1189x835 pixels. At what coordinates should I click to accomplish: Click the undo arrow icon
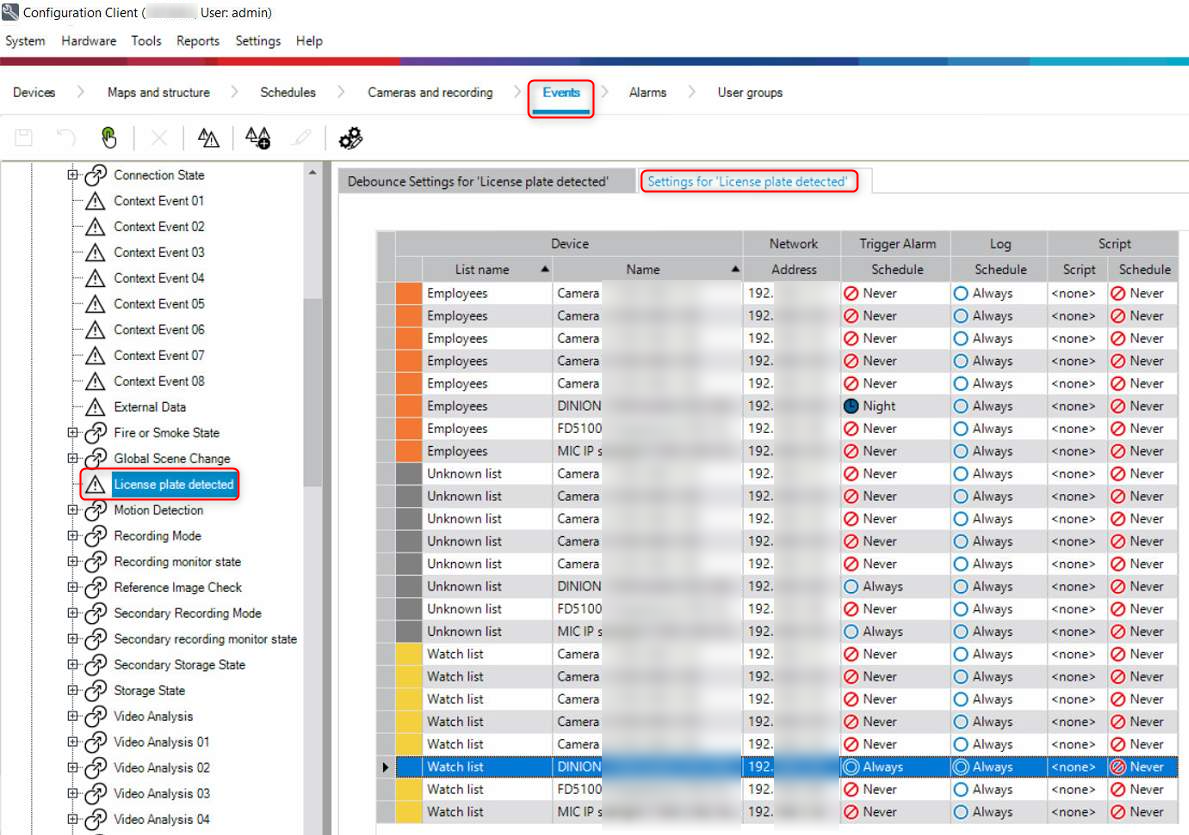pos(66,138)
